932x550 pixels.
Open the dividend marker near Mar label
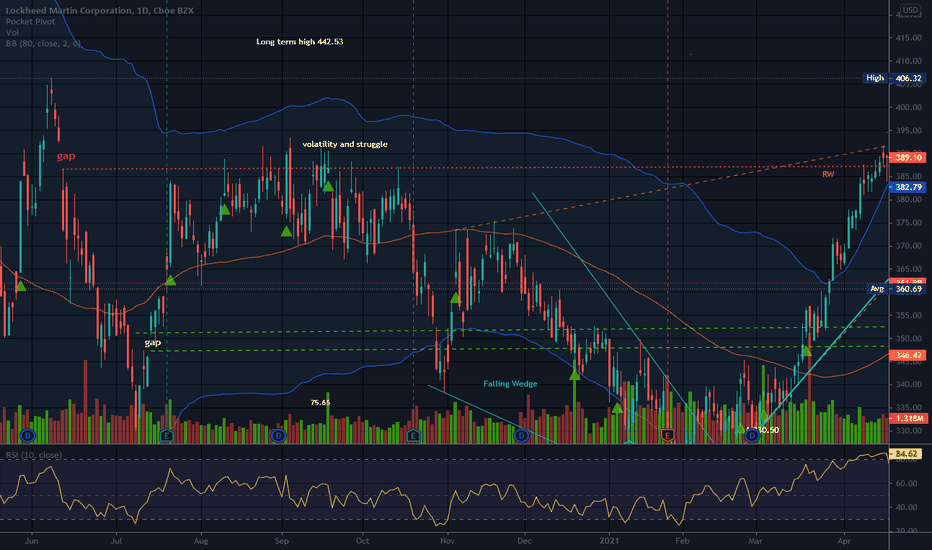(x=752, y=436)
